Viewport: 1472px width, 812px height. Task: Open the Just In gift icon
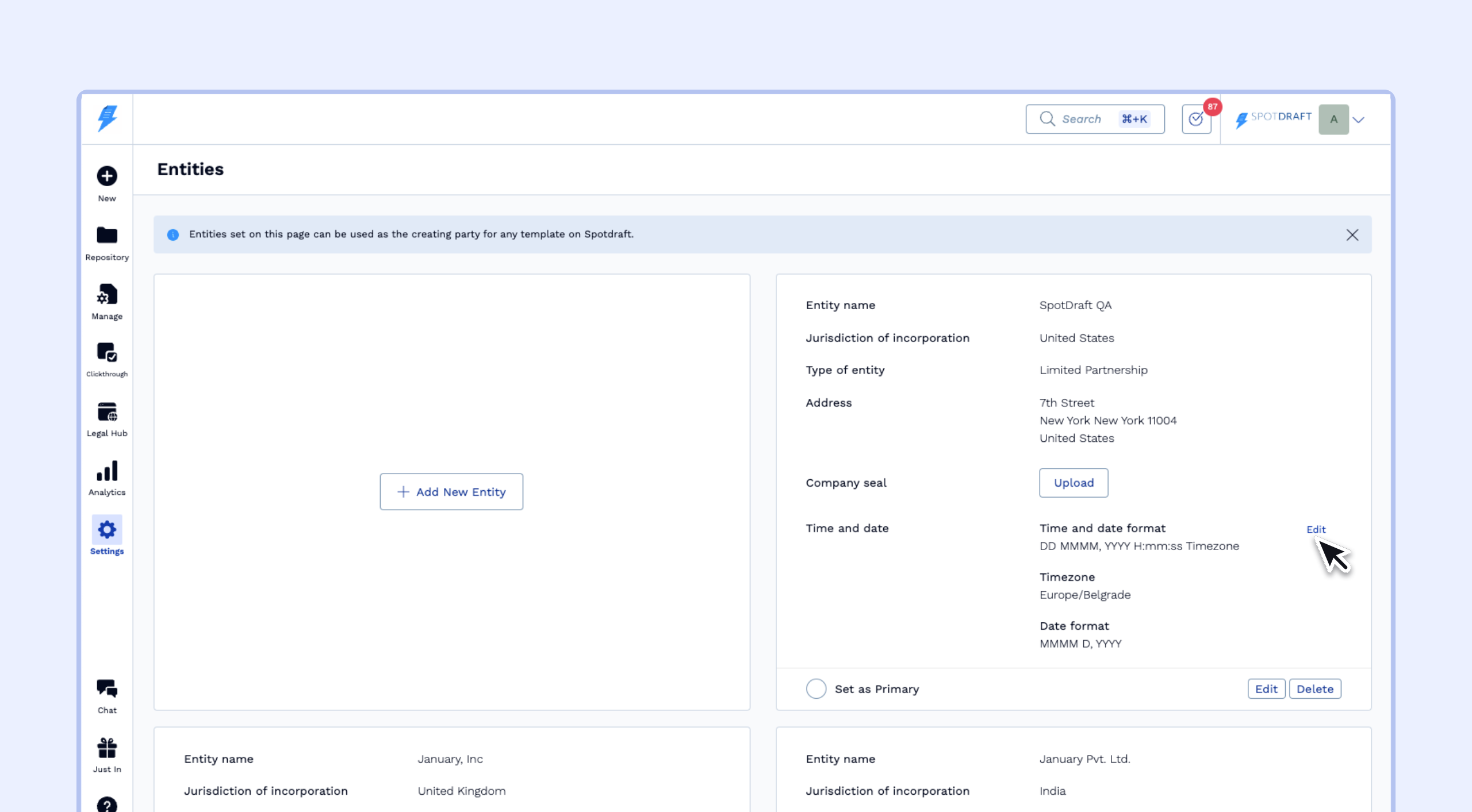click(x=107, y=748)
